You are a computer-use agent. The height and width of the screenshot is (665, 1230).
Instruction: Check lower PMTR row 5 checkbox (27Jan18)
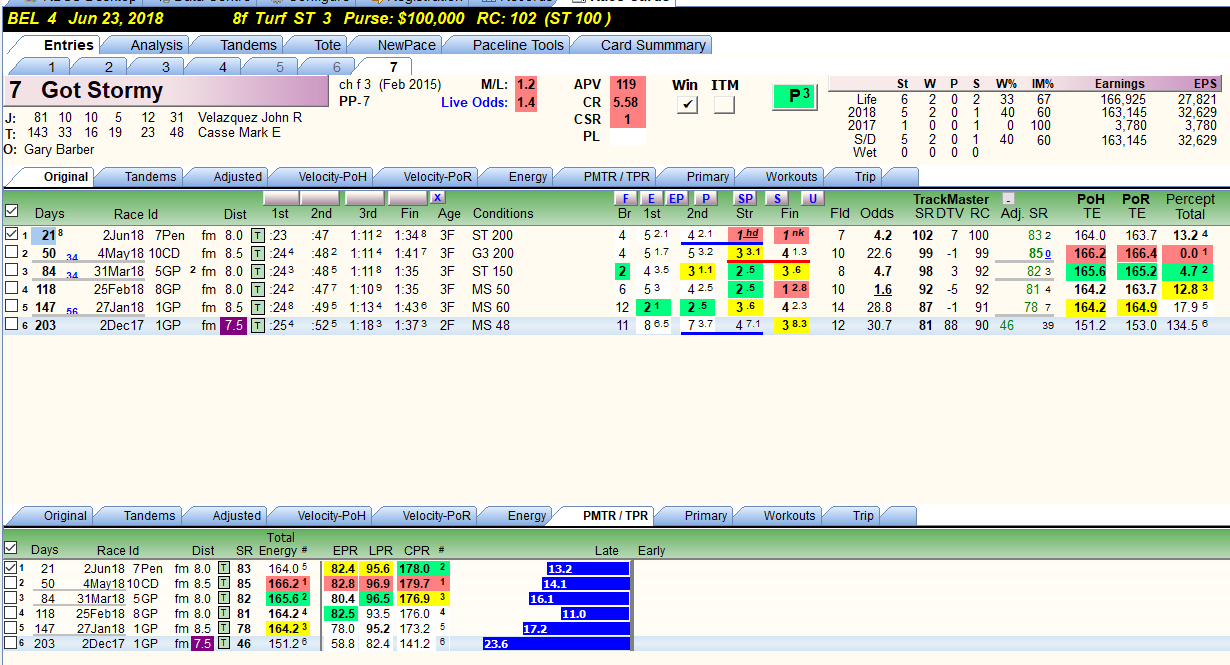pyautogui.click(x=11, y=628)
